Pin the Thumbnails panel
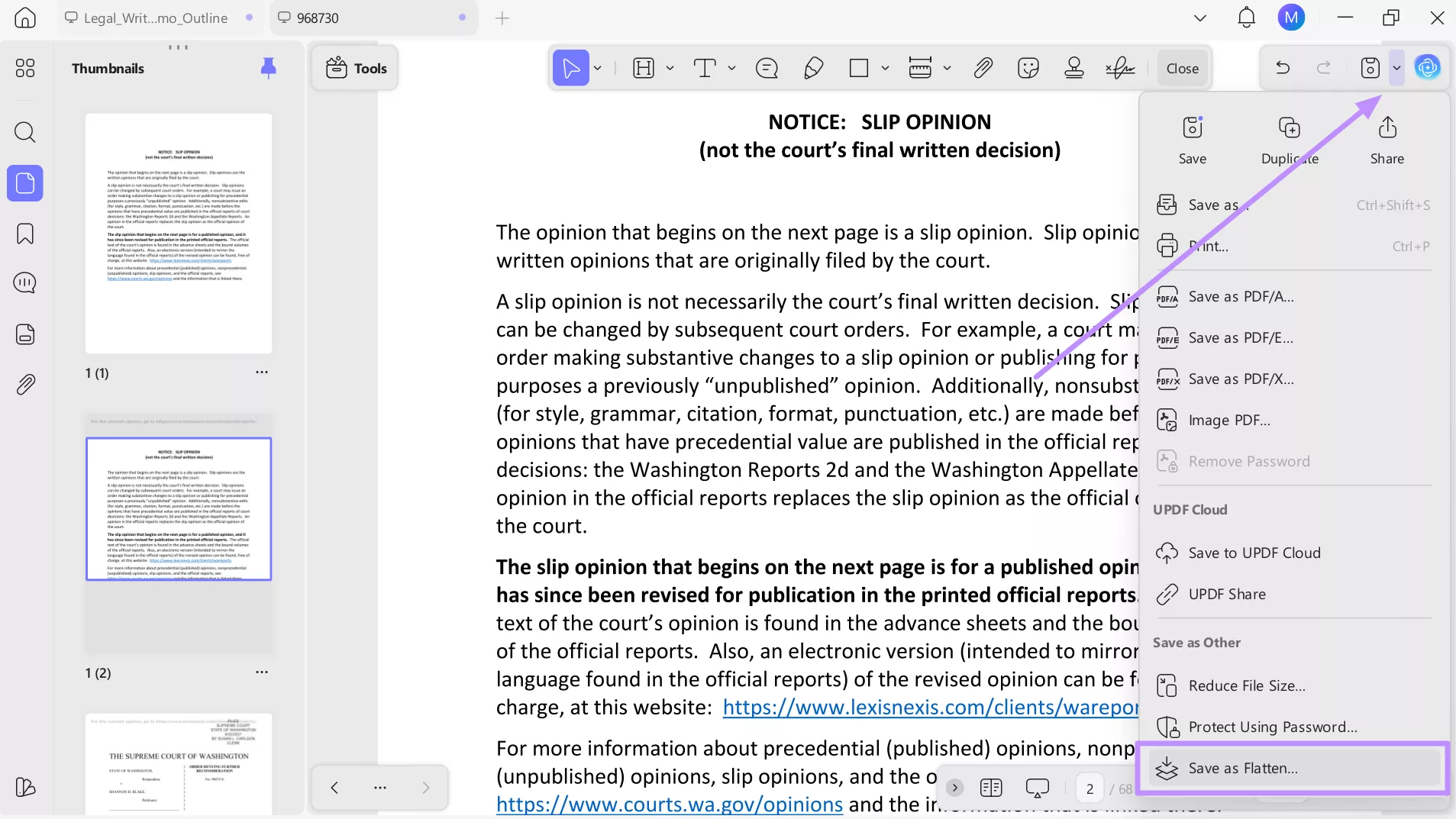 [x=268, y=68]
